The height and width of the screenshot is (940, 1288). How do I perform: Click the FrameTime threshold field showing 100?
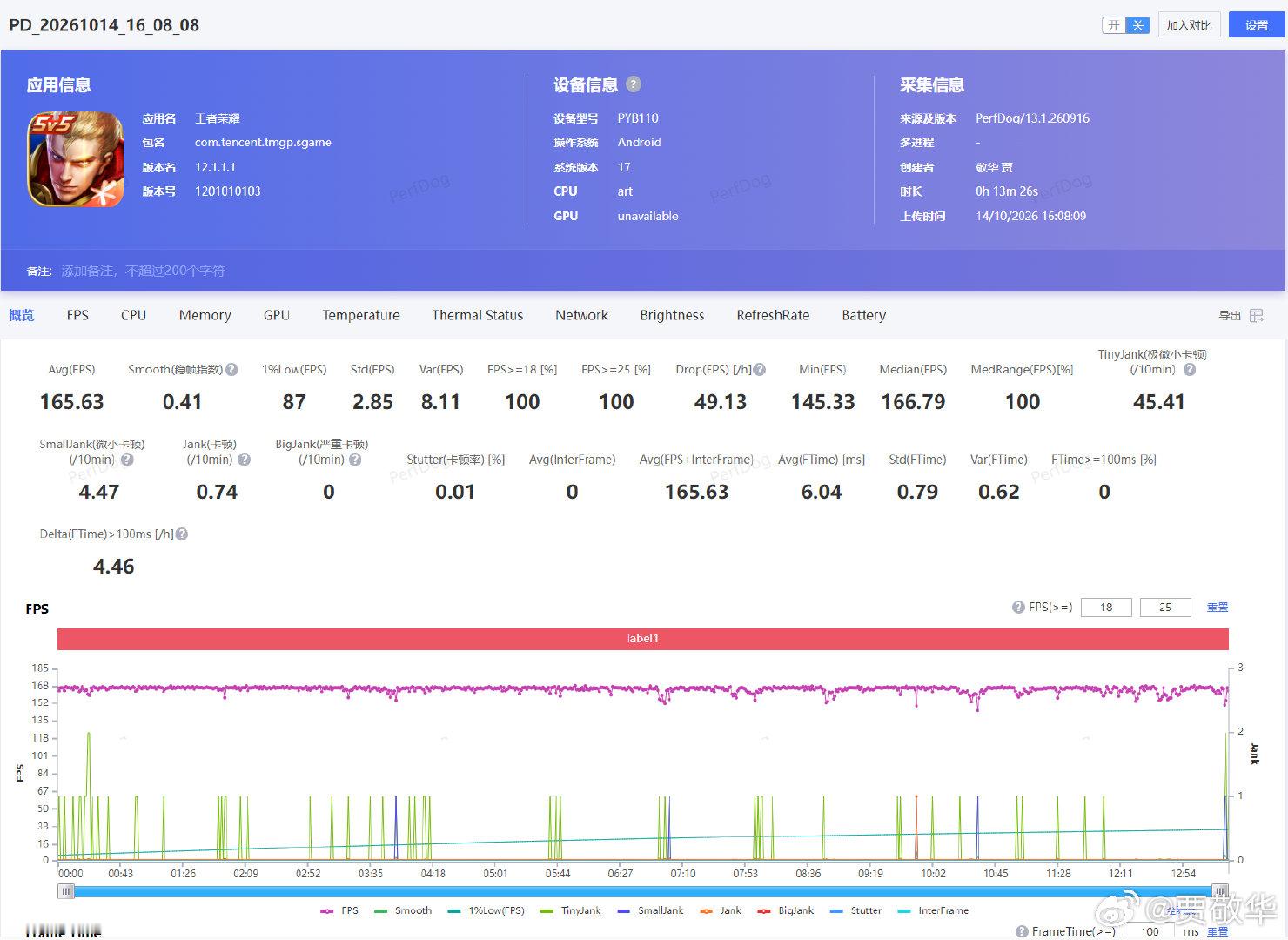(1150, 931)
